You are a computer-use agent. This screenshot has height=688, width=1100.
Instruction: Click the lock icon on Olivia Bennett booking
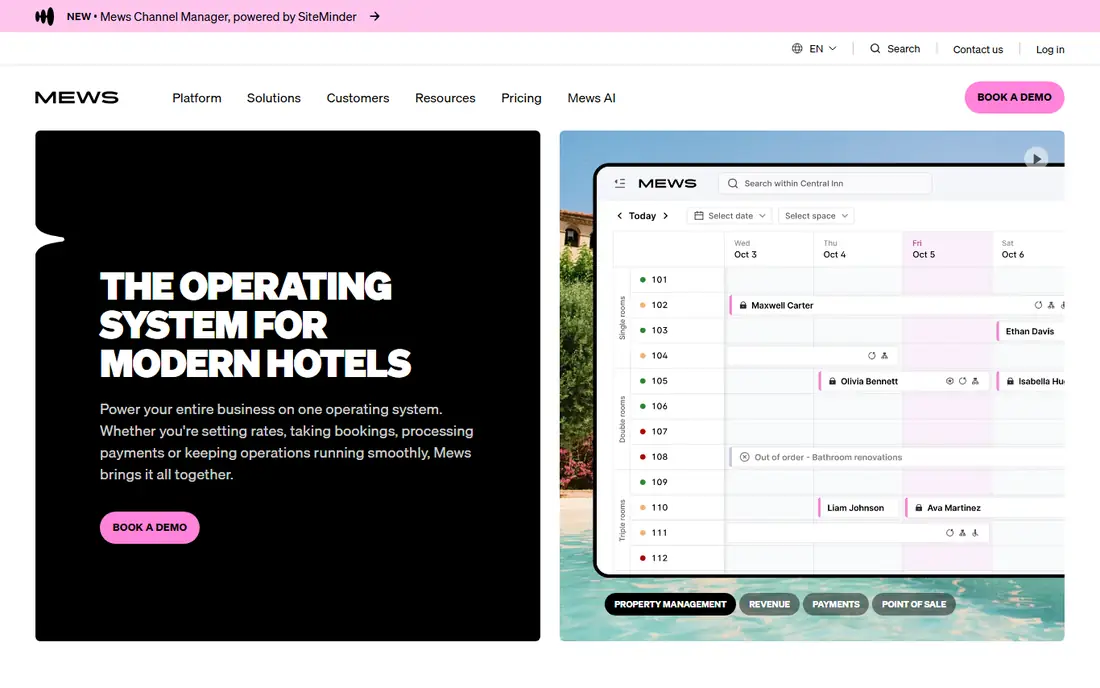pyautogui.click(x=832, y=382)
